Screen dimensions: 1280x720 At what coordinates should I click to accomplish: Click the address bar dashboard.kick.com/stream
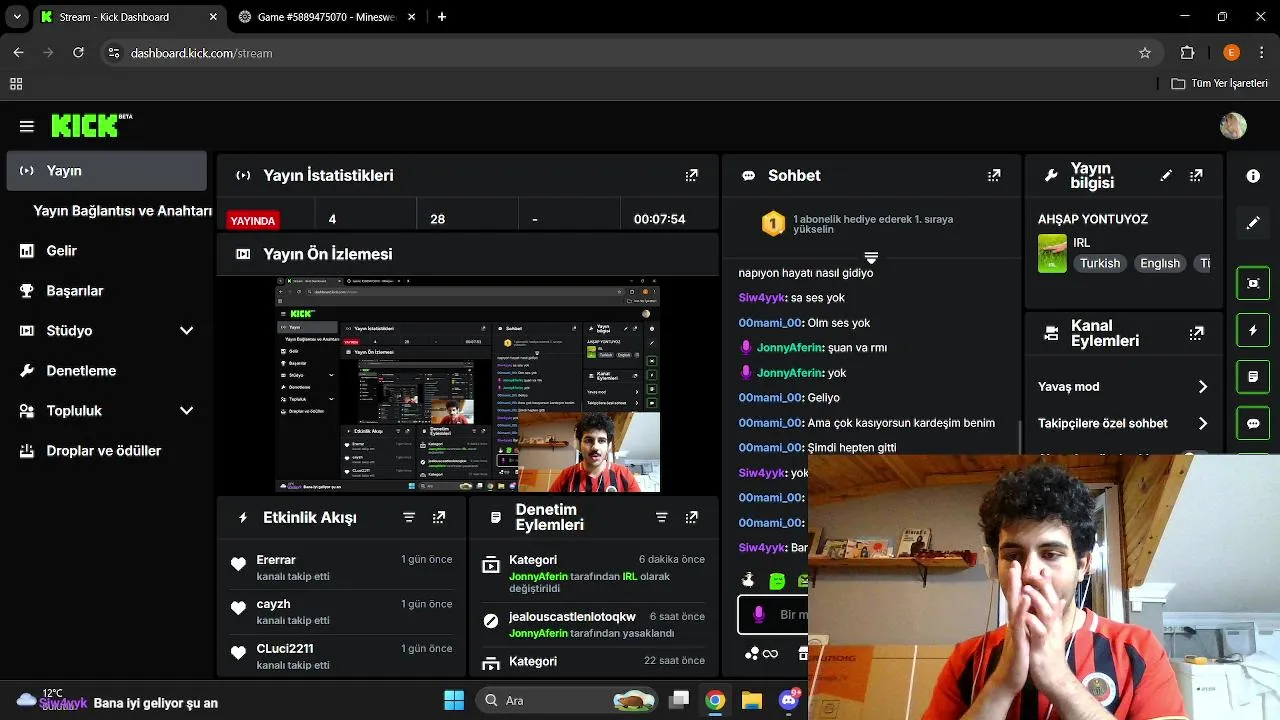pos(201,53)
